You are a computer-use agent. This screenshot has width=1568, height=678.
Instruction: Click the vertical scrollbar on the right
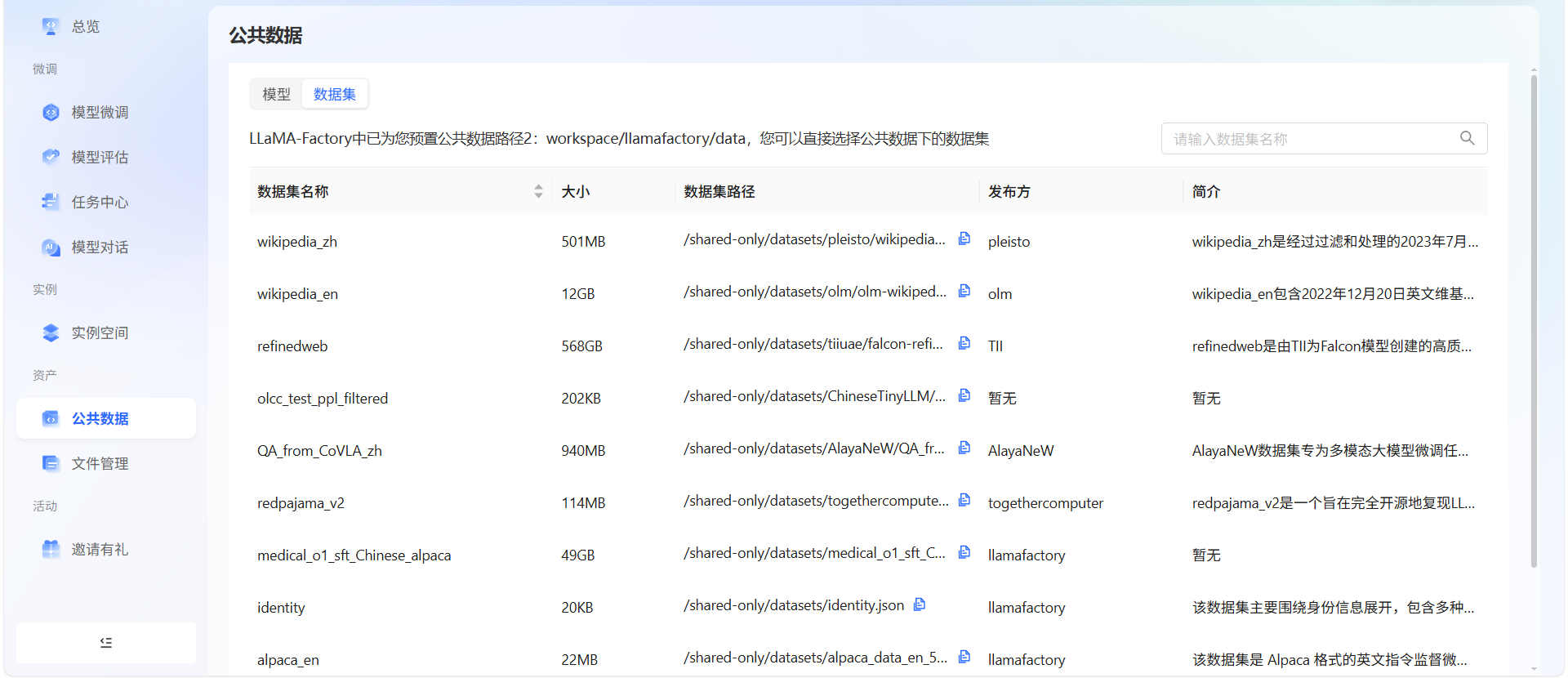1534,321
